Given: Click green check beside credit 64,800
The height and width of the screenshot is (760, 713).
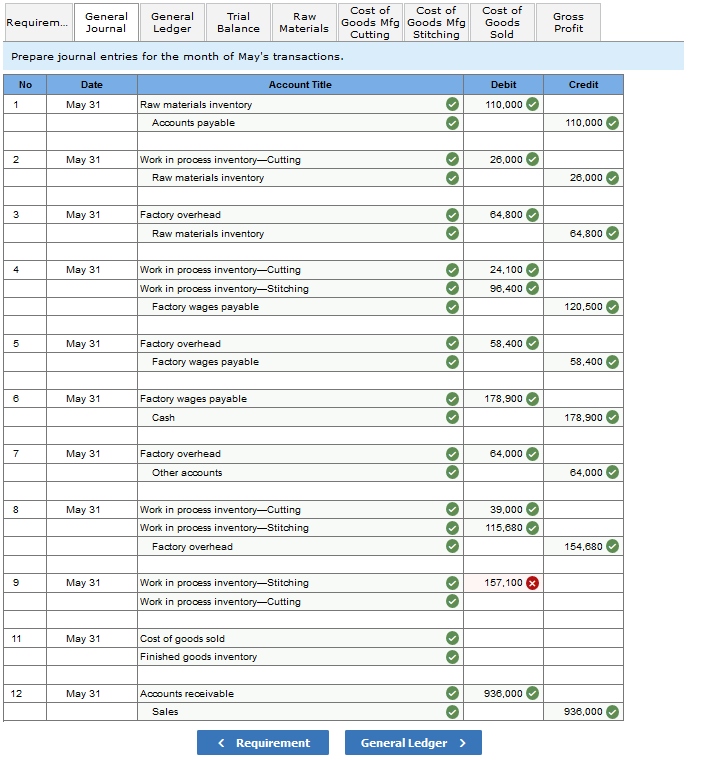Looking at the screenshot, I should pos(612,234).
